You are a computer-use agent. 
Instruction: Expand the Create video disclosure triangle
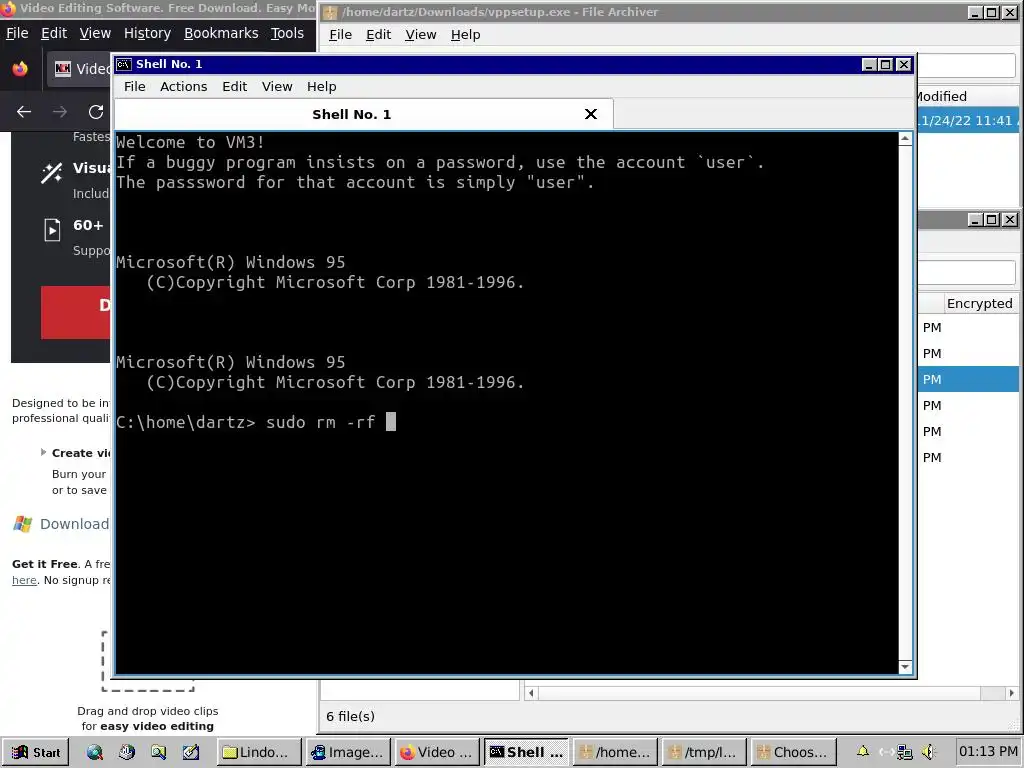(x=43, y=452)
